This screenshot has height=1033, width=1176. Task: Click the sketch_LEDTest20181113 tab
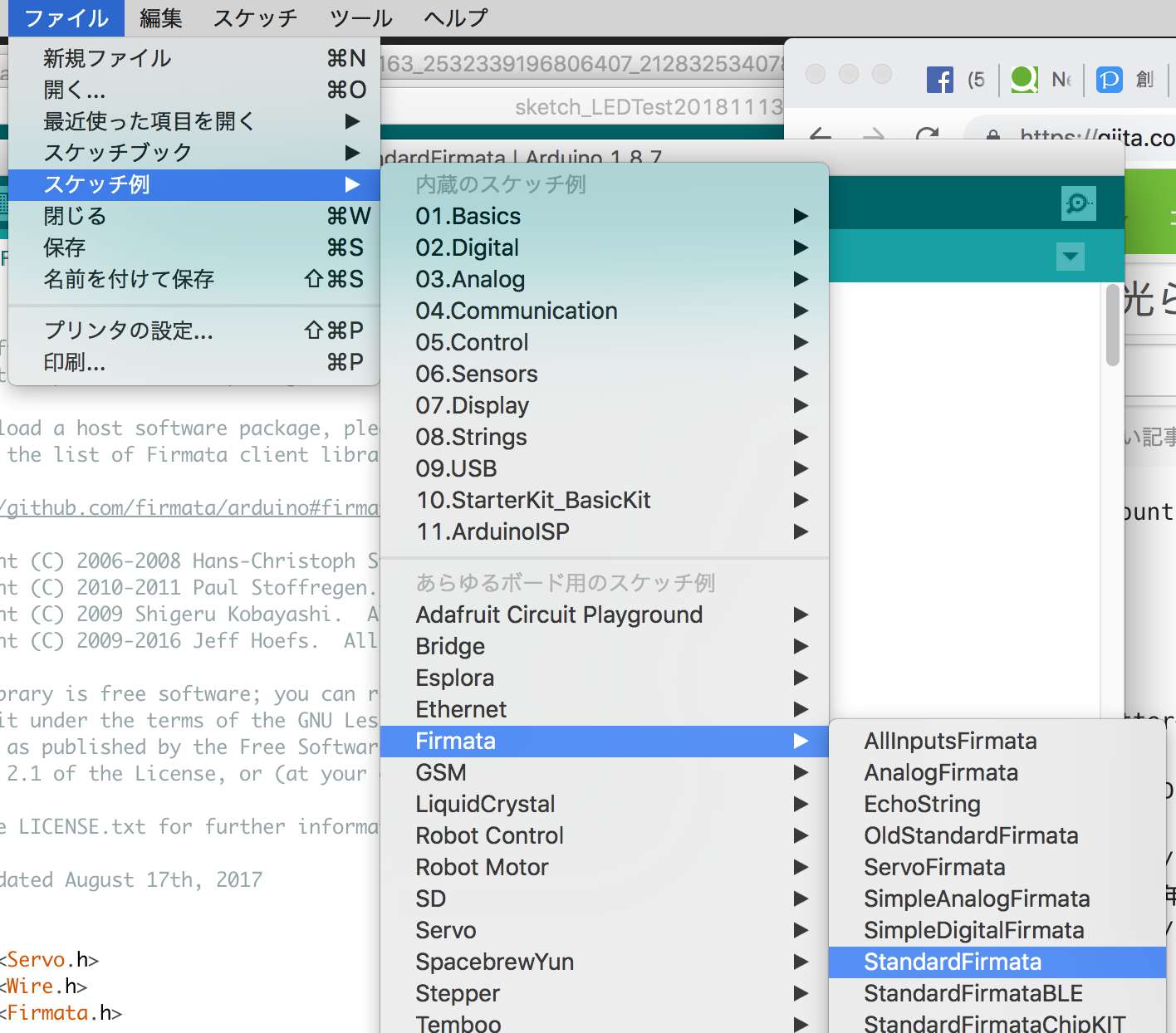648,106
